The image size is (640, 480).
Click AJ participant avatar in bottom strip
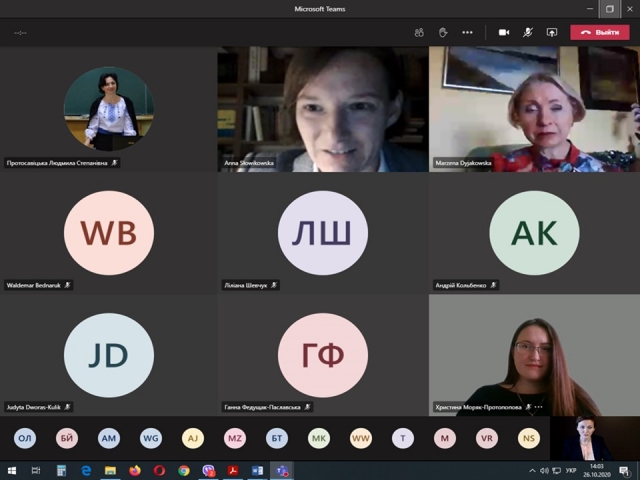pyautogui.click(x=193, y=438)
